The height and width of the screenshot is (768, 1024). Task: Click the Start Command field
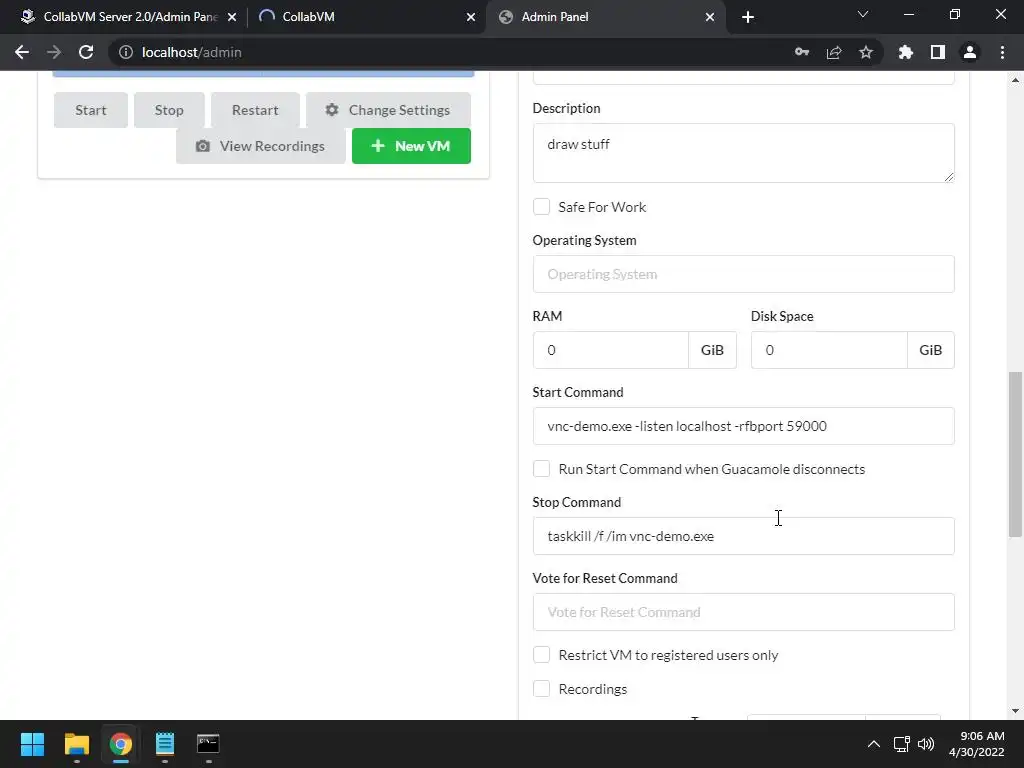[743, 426]
